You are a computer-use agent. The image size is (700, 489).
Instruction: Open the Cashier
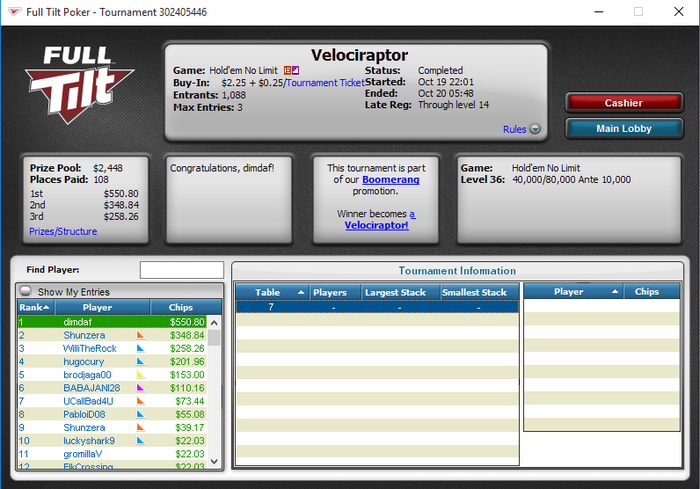pyautogui.click(x=624, y=103)
